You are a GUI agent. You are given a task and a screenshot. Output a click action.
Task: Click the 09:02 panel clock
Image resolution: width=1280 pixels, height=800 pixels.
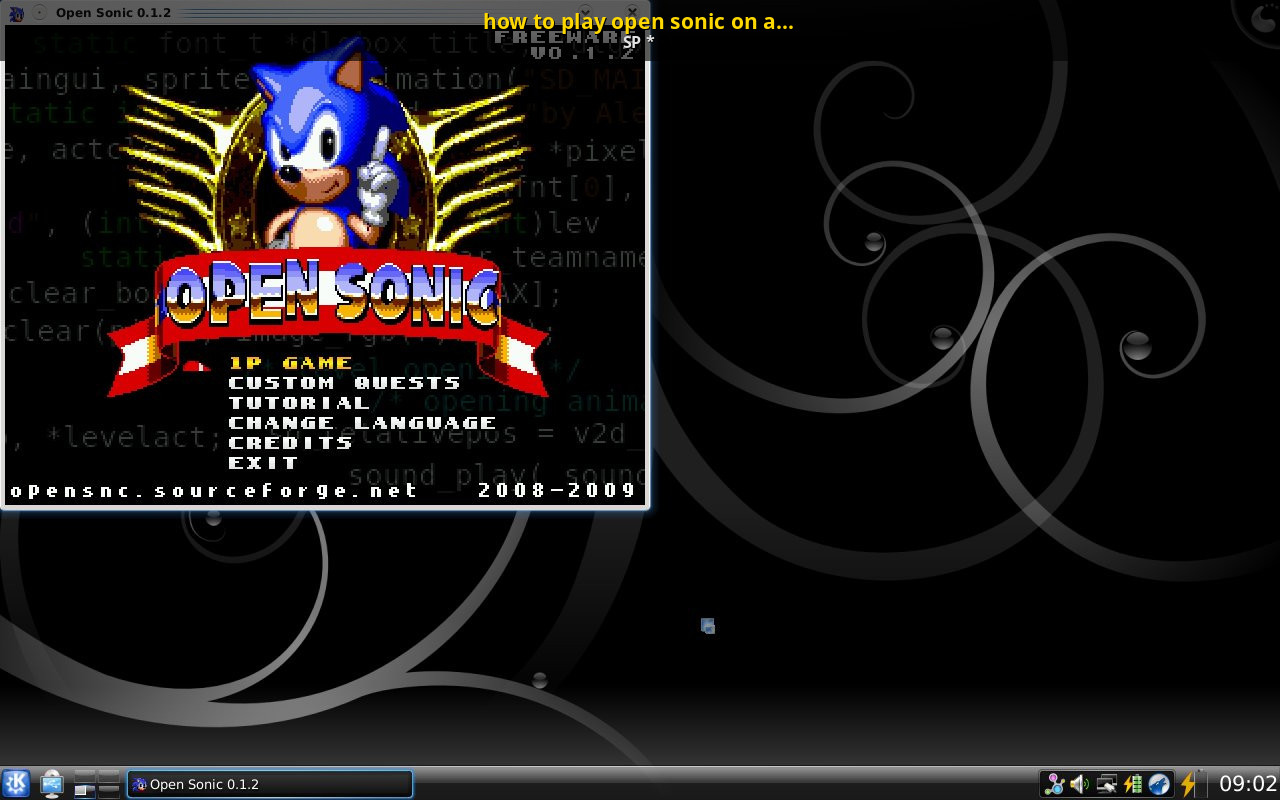click(1247, 784)
